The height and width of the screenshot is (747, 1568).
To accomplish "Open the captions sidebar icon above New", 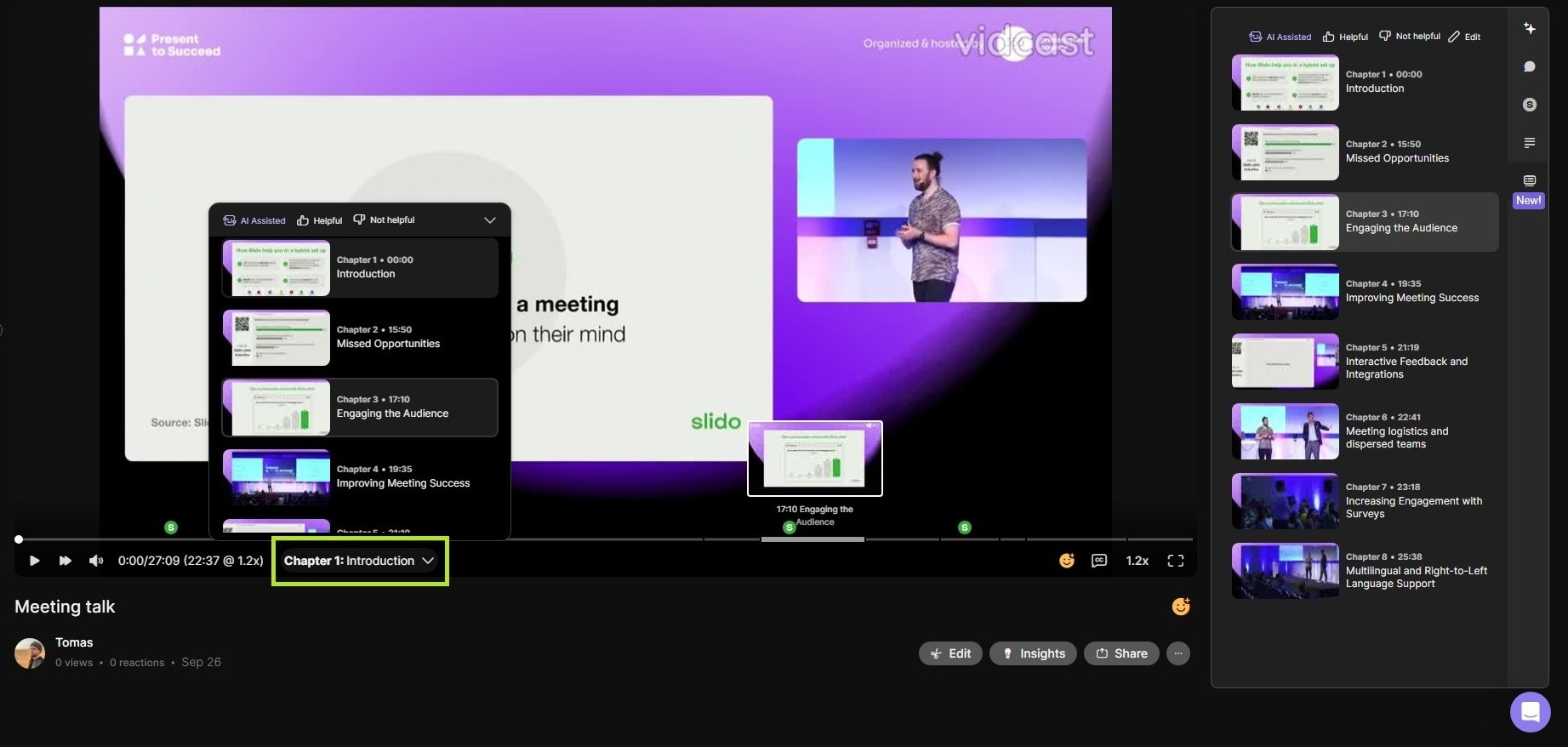I will 1529,180.
